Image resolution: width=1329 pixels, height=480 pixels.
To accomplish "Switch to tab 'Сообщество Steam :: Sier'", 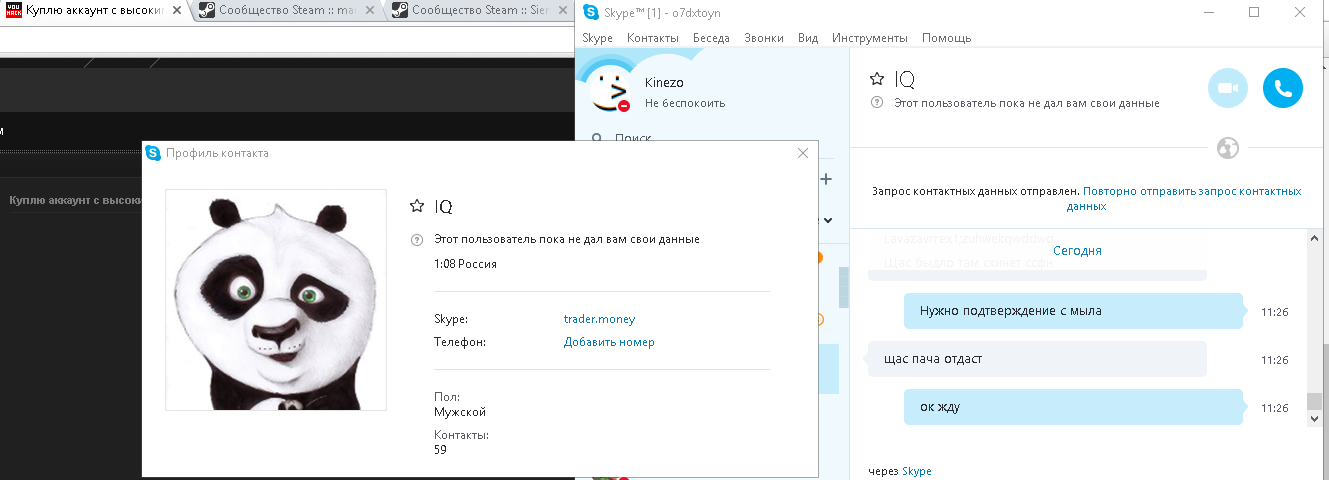I will point(478,12).
